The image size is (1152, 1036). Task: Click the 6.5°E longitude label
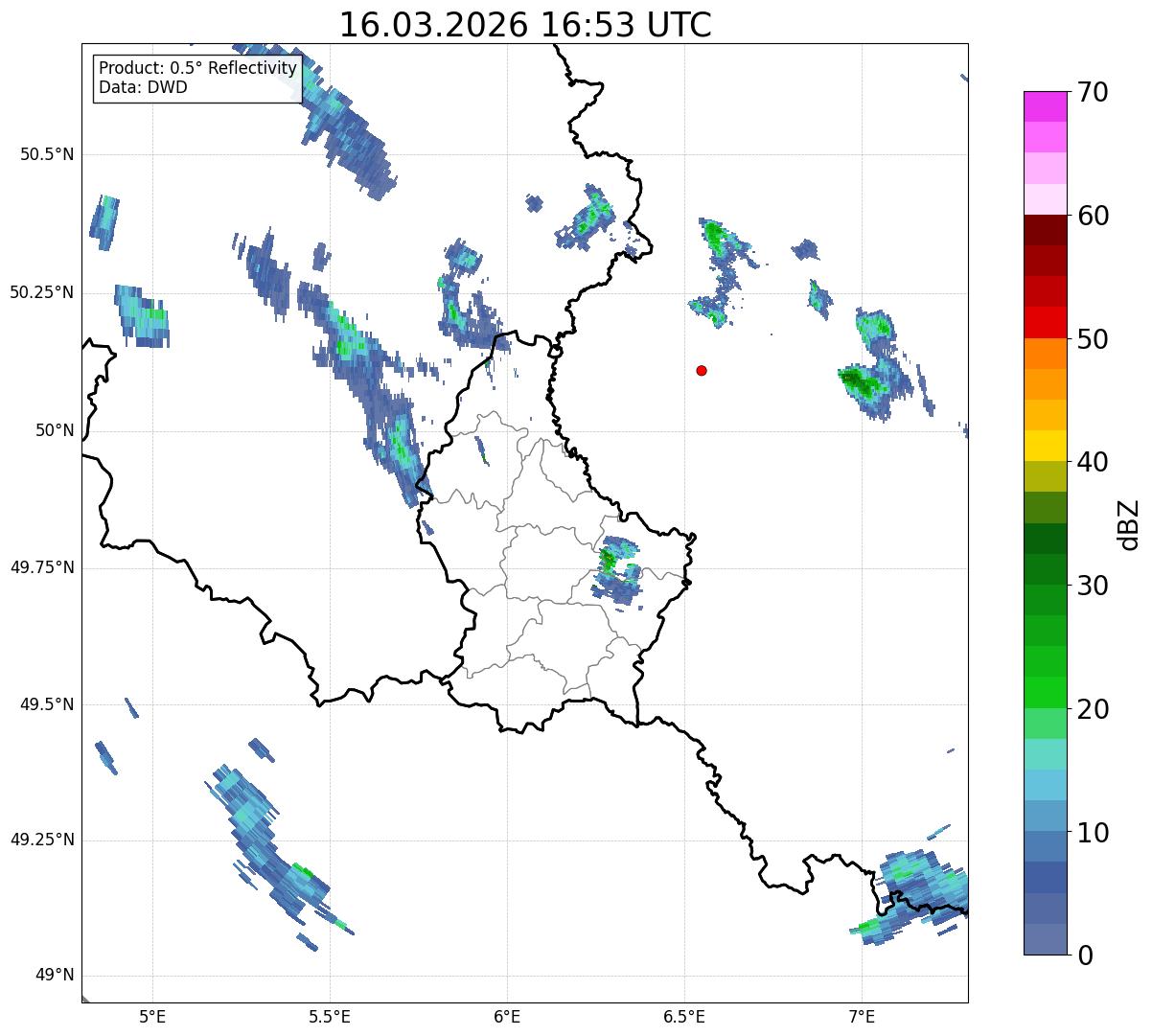point(684,1016)
